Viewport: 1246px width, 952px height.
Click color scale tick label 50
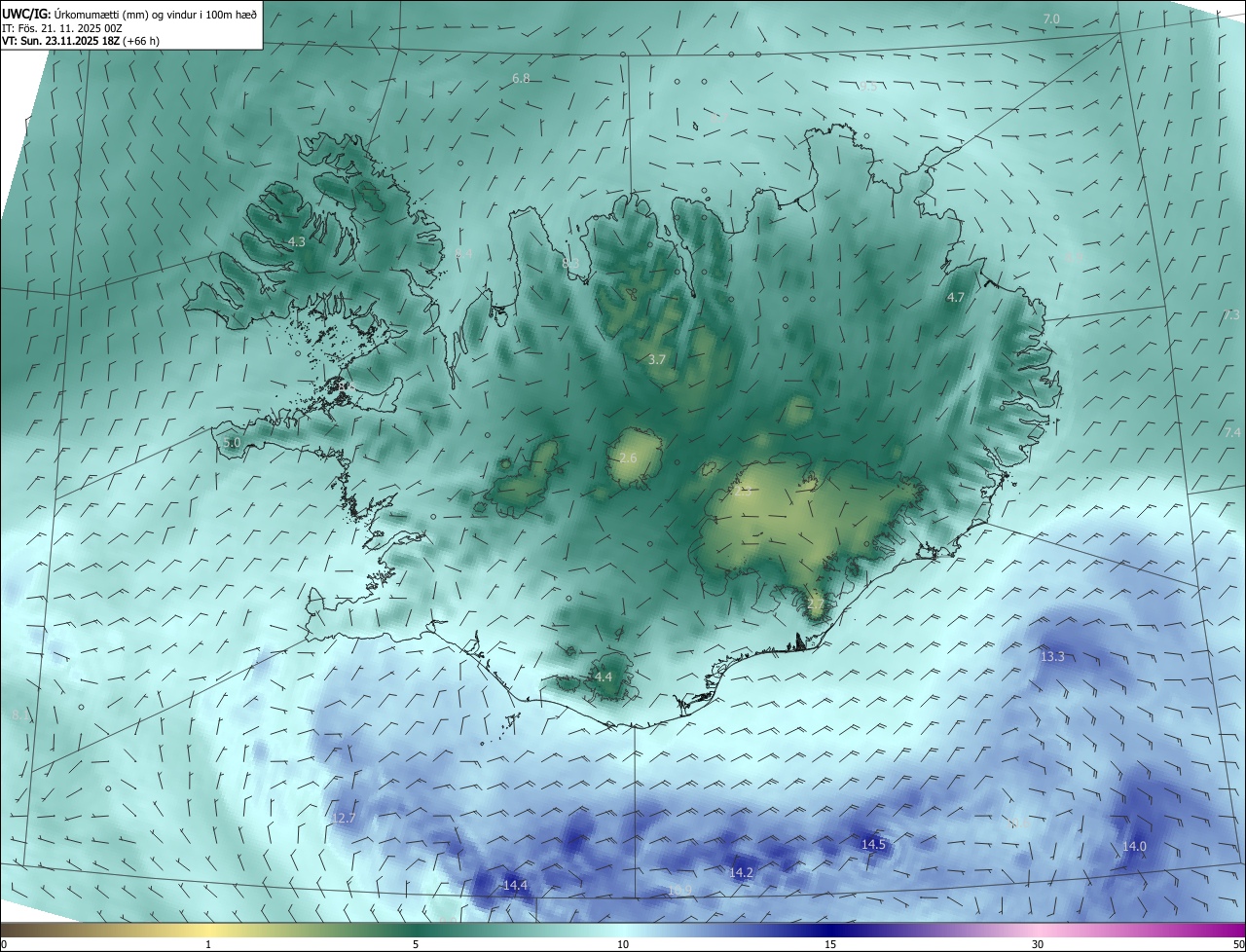pyautogui.click(x=1238, y=944)
